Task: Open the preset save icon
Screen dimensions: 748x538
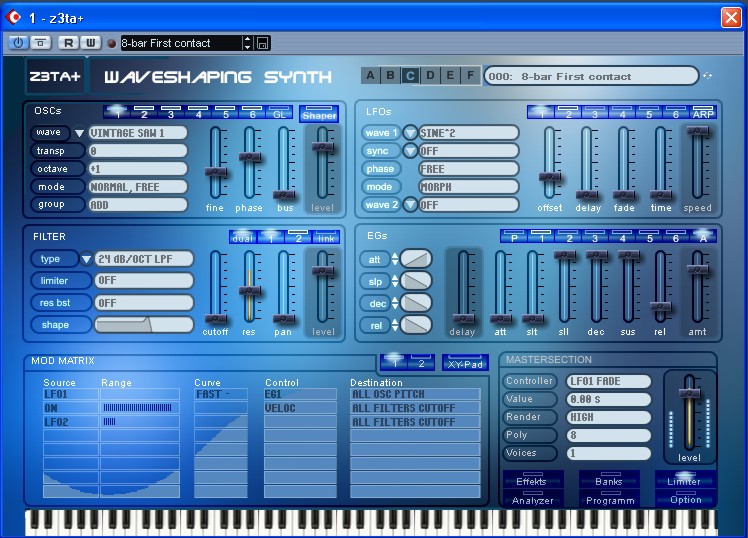Action: [x=262, y=43]
